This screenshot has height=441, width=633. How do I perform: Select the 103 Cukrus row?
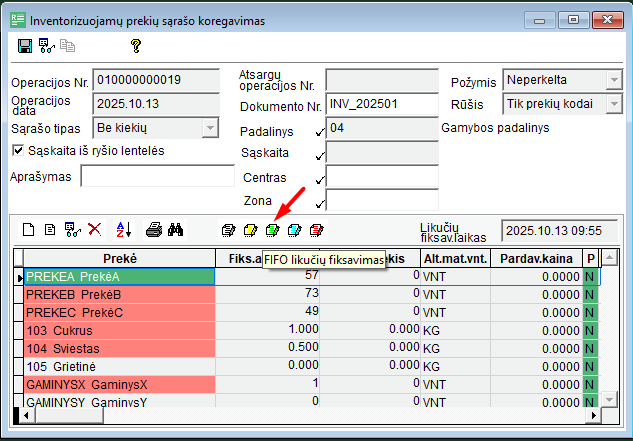point(119,329)
